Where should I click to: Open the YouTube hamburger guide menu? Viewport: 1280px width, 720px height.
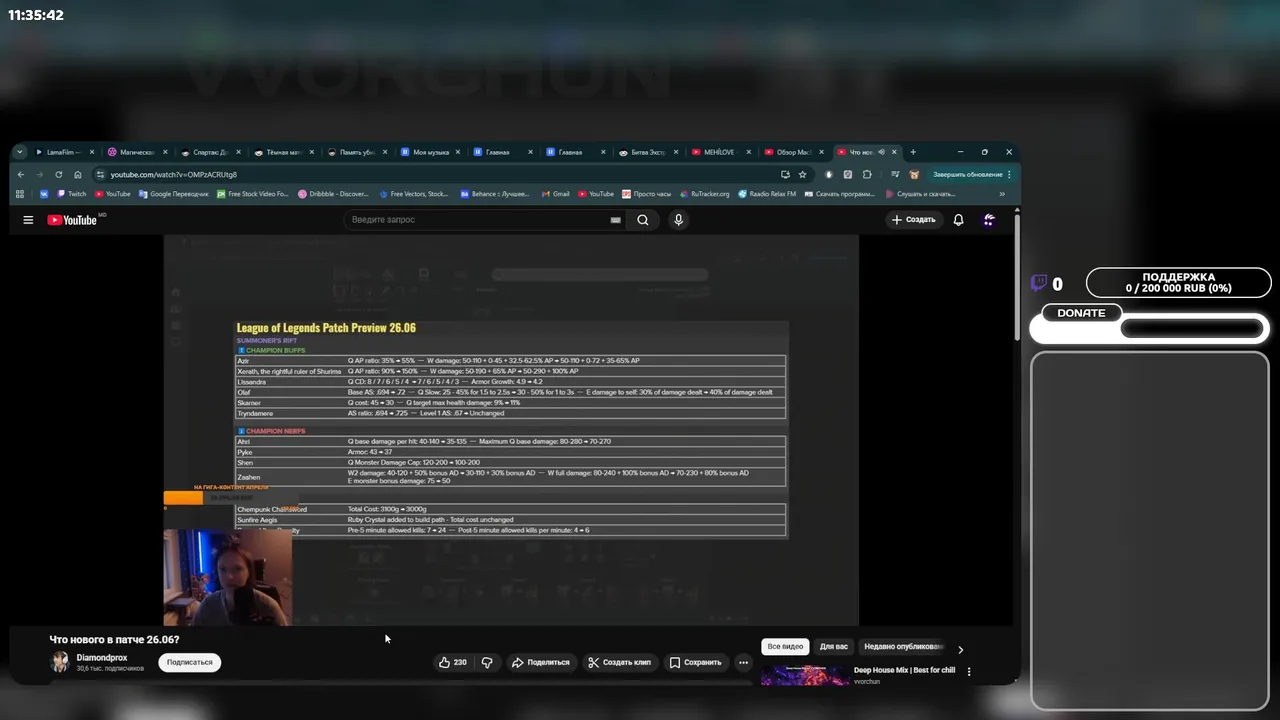(28, 220)
